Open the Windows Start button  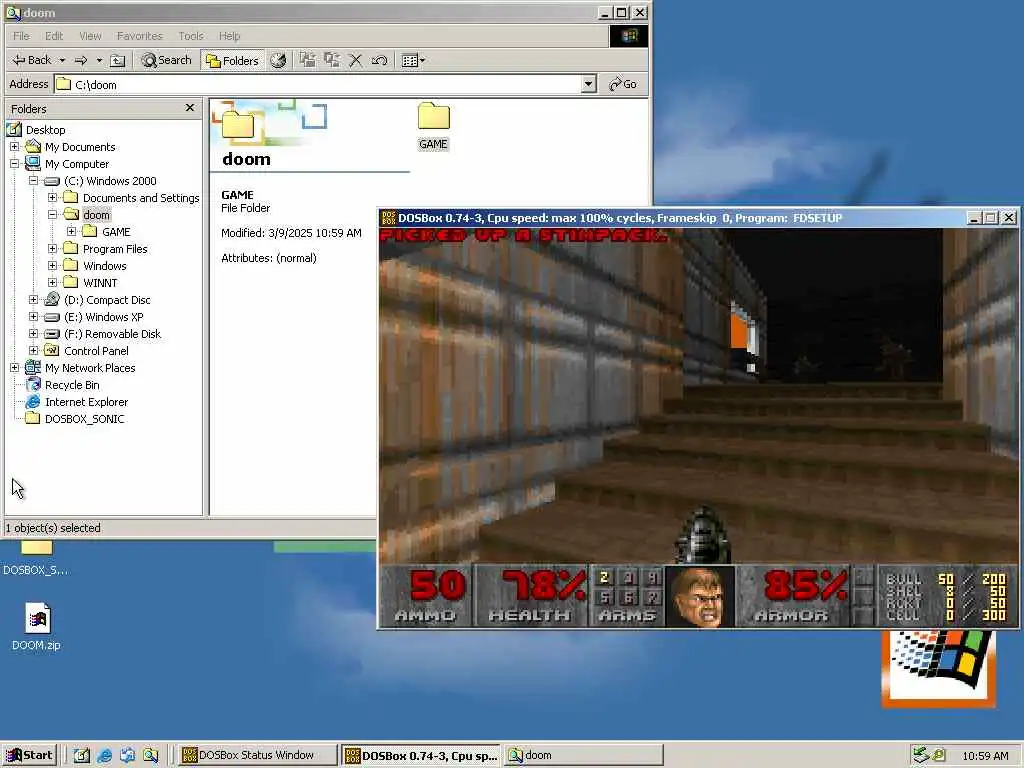click(29, 755)
